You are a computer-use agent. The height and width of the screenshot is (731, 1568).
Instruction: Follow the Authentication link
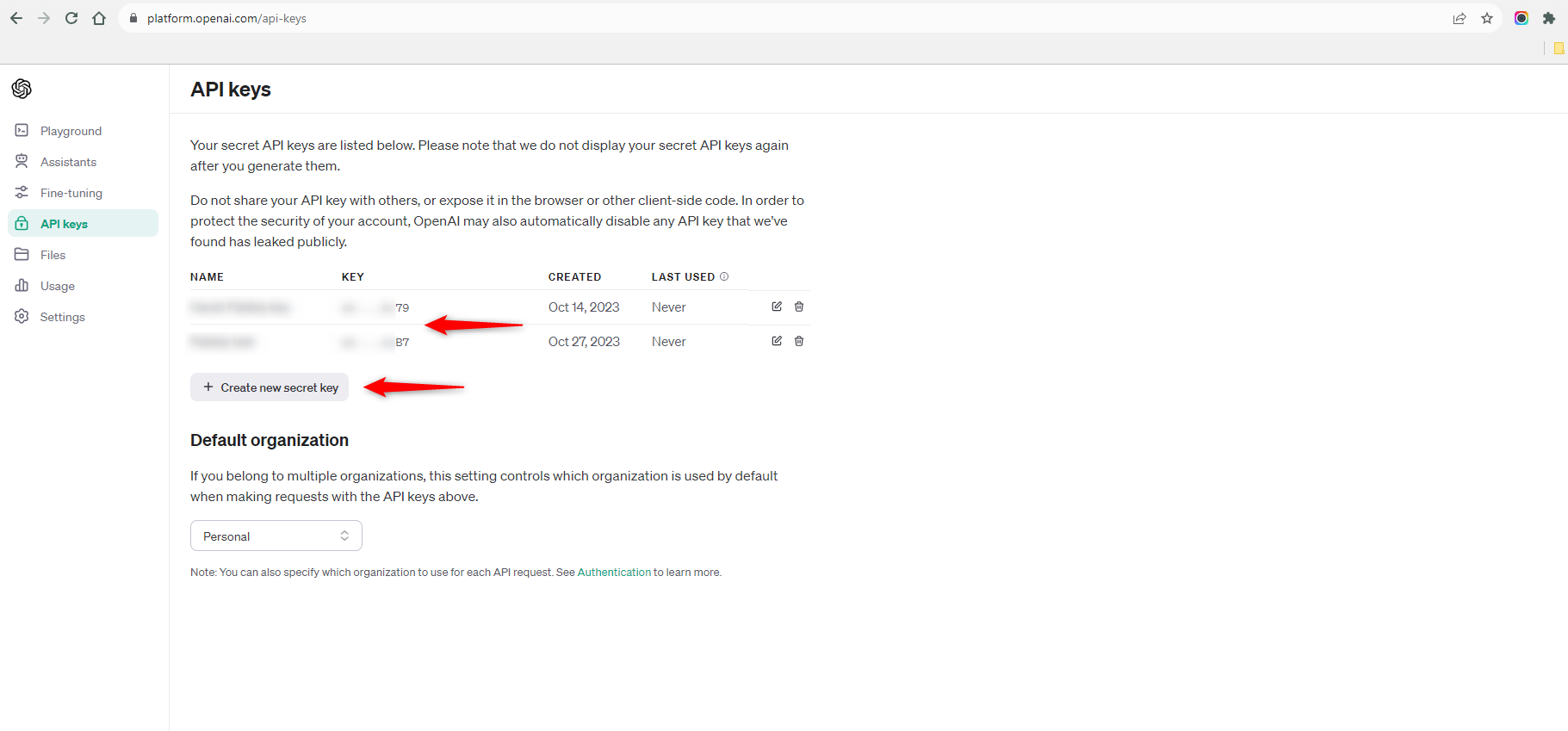[x=614, y=573]
